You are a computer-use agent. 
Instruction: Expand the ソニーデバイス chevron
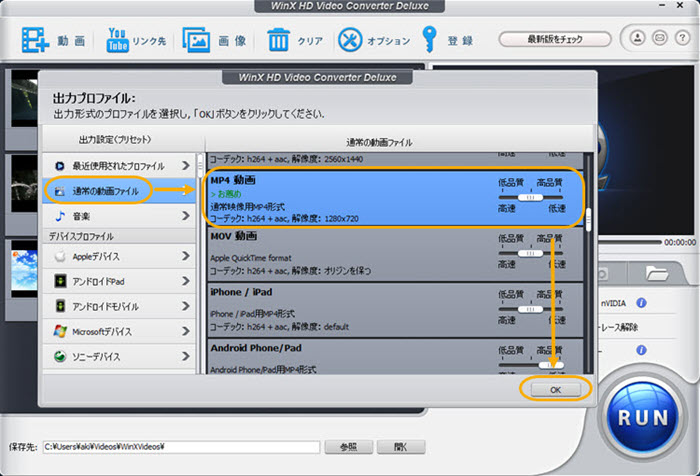tap(186, 356)
